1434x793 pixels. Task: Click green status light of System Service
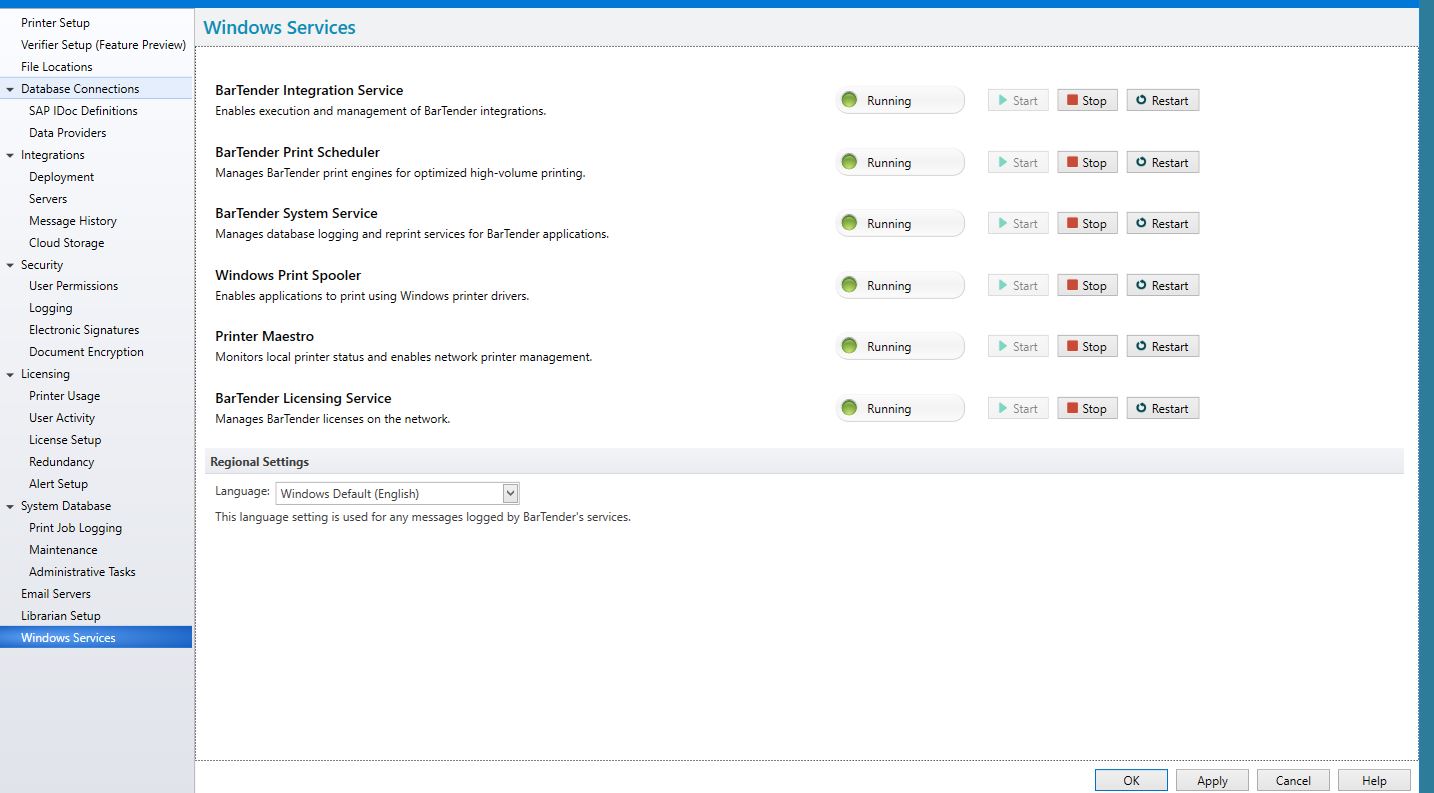(849, 223)
